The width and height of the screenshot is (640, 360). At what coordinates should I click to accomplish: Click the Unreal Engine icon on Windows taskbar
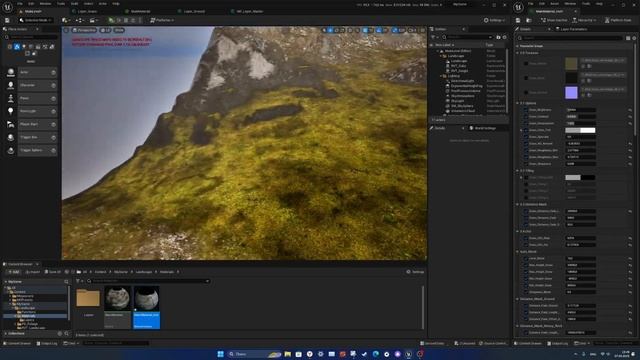pos(409,354)
